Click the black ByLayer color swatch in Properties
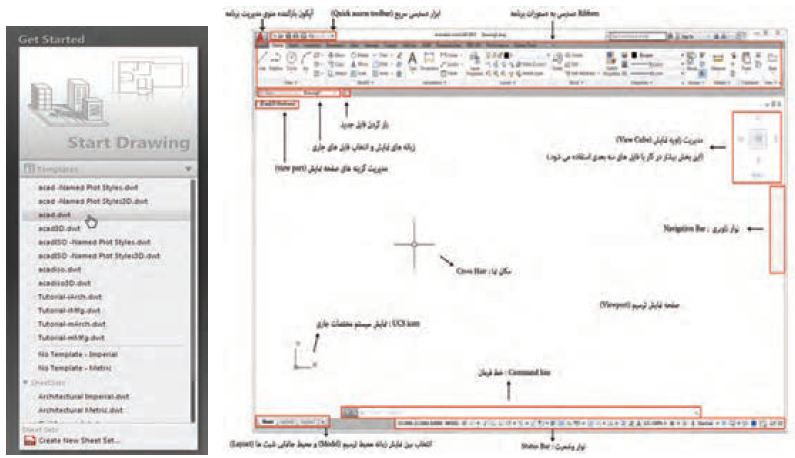795x458 pixels. [x=634, y=55]
